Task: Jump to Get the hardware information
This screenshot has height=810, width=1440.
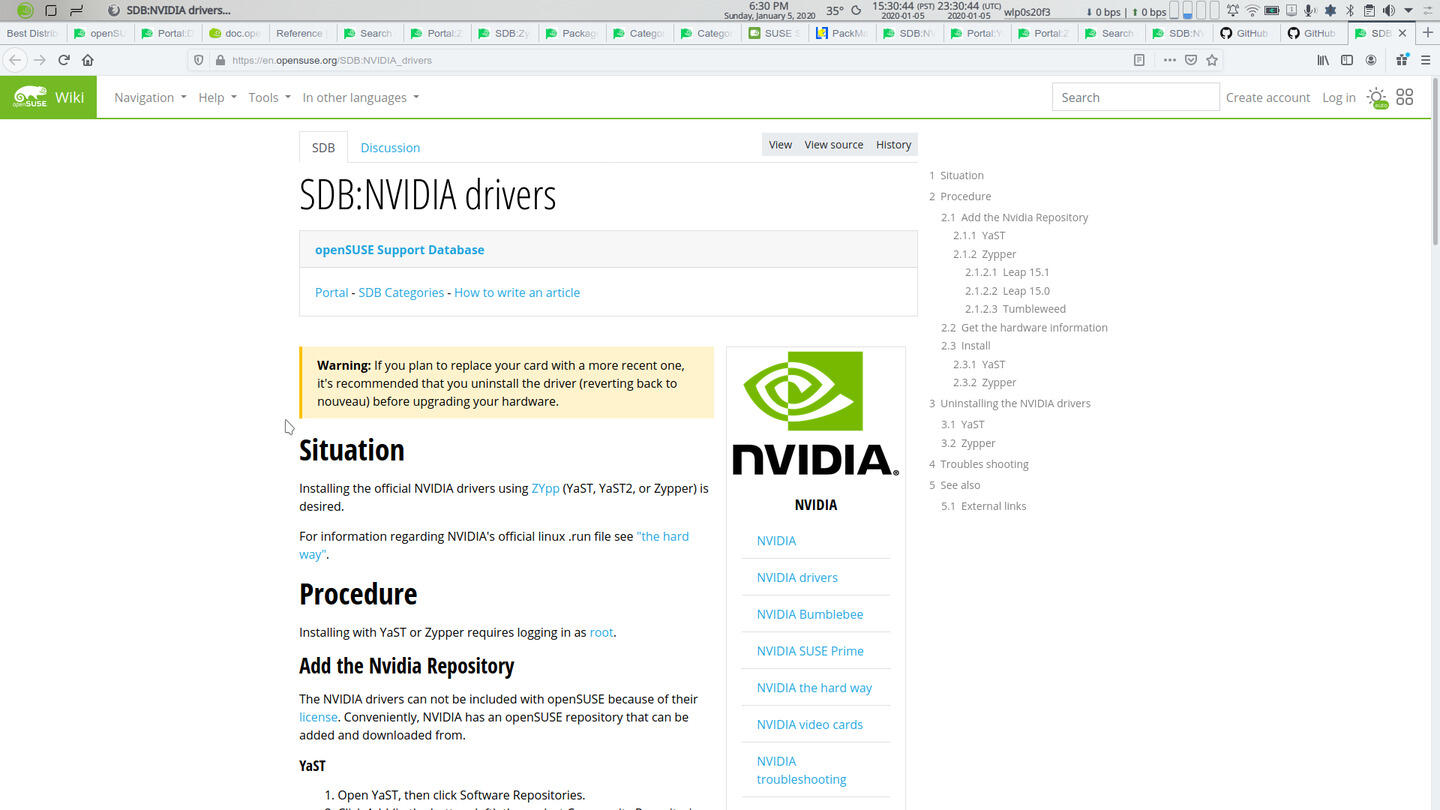Action: (1024, 327)
